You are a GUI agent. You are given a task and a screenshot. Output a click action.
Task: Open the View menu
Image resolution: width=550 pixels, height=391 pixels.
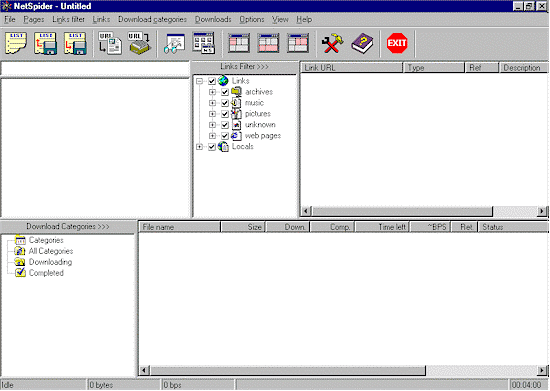(x=280, y=19)
